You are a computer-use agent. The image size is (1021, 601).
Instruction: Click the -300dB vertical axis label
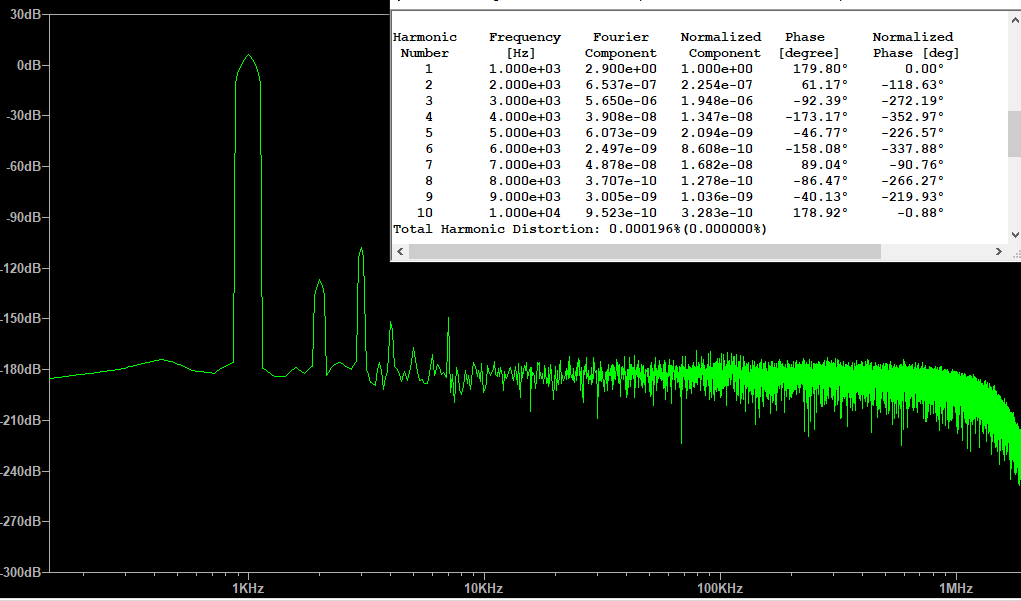(x=21, y=572)
